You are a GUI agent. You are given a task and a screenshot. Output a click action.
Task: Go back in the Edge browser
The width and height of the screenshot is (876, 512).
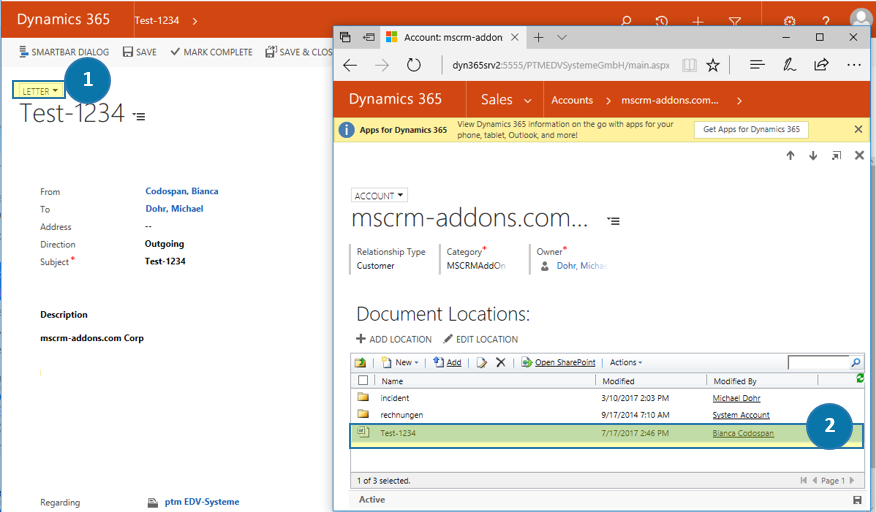pos(350,65)
